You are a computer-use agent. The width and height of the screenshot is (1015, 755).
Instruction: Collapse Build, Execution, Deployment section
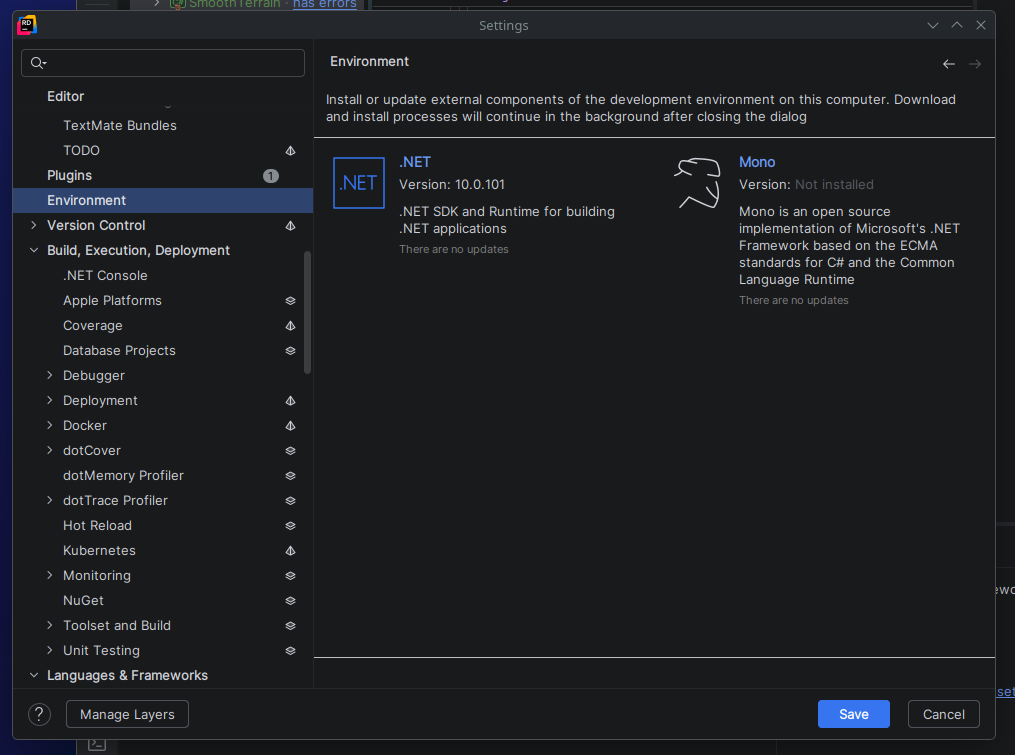(x=34, y=251)
